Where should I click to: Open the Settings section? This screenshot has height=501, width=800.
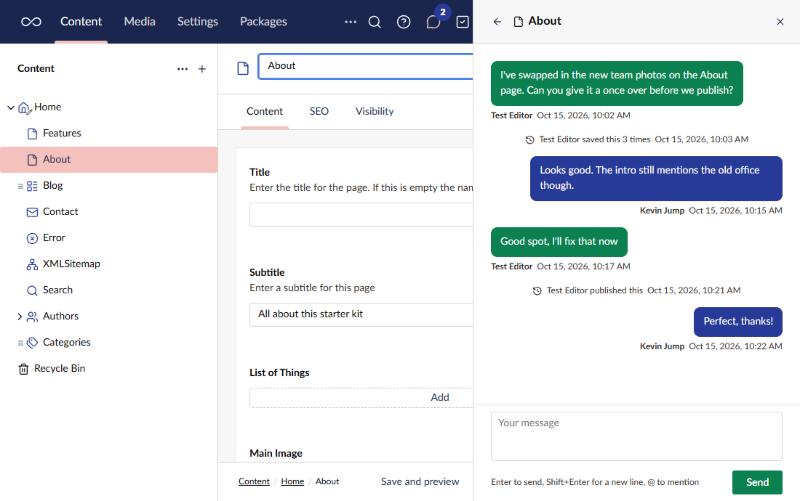[x=197, y=21]
